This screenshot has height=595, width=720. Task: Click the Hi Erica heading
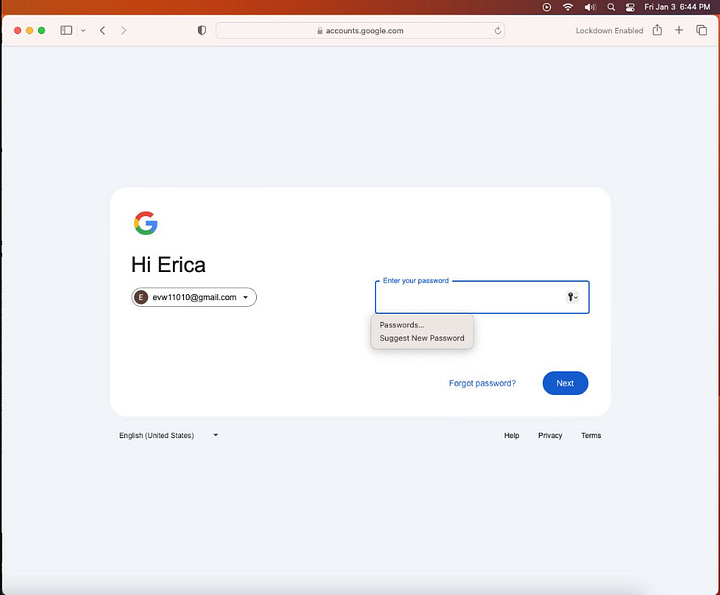(x=169, y=265)
